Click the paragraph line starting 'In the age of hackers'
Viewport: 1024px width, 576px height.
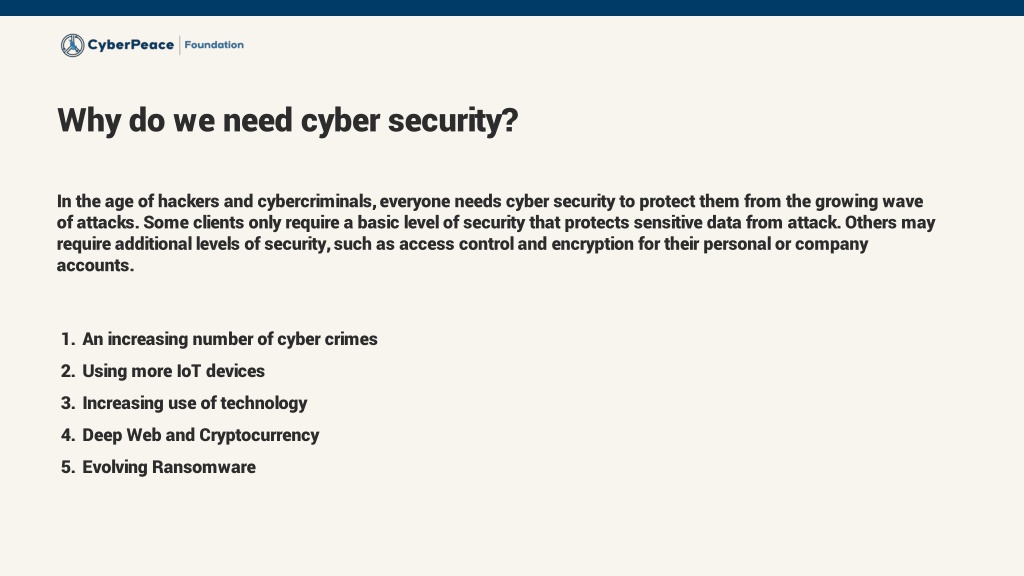click(490, 202)
